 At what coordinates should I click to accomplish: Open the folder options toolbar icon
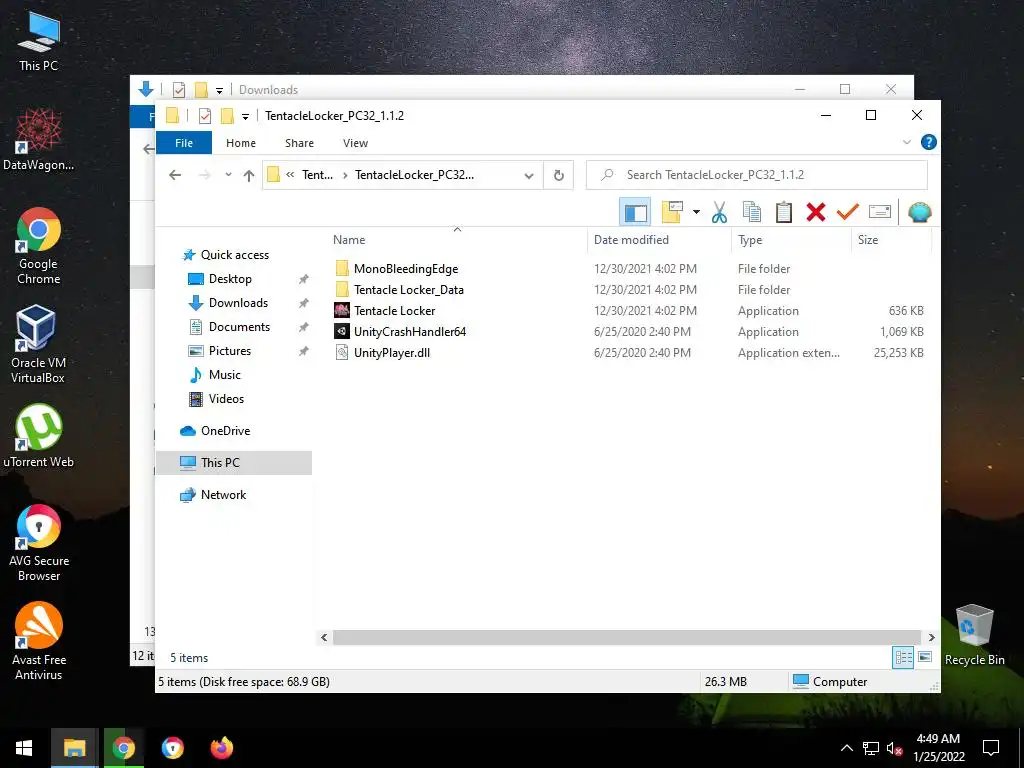(x=672, y=212)
